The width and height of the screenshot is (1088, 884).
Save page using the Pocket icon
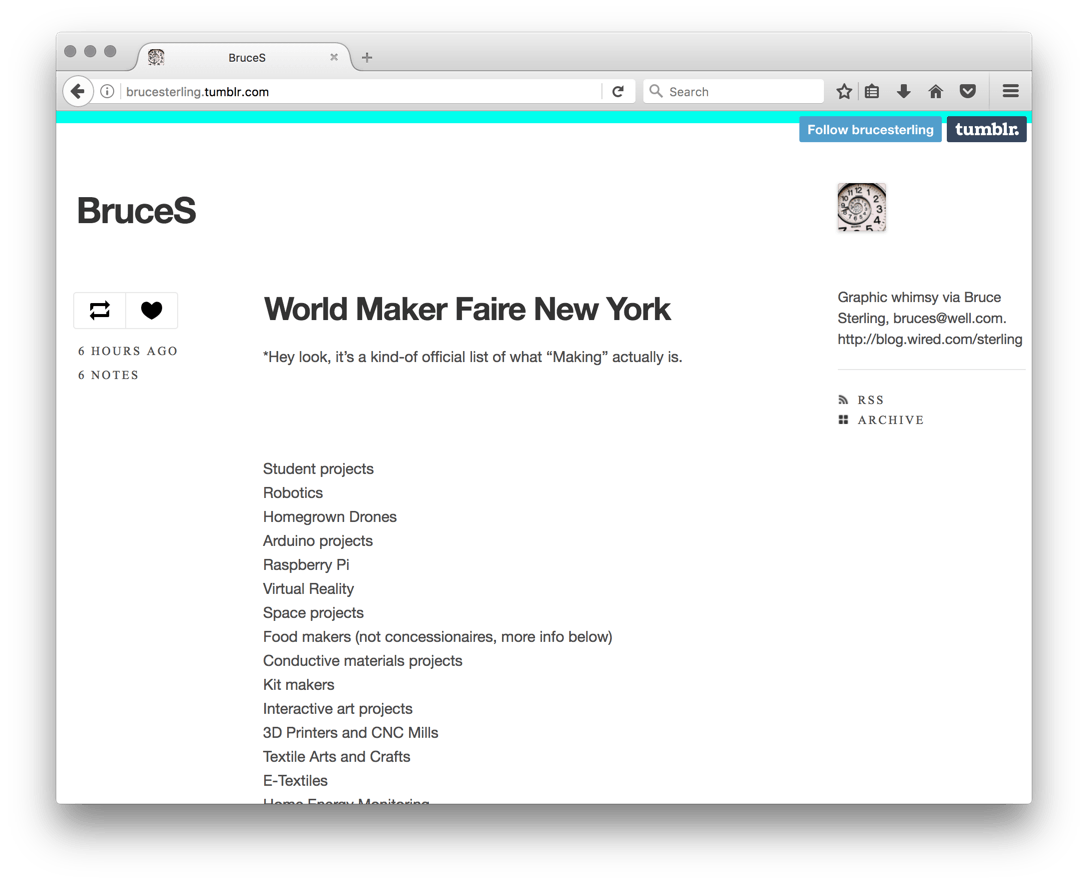pos(967,91)
